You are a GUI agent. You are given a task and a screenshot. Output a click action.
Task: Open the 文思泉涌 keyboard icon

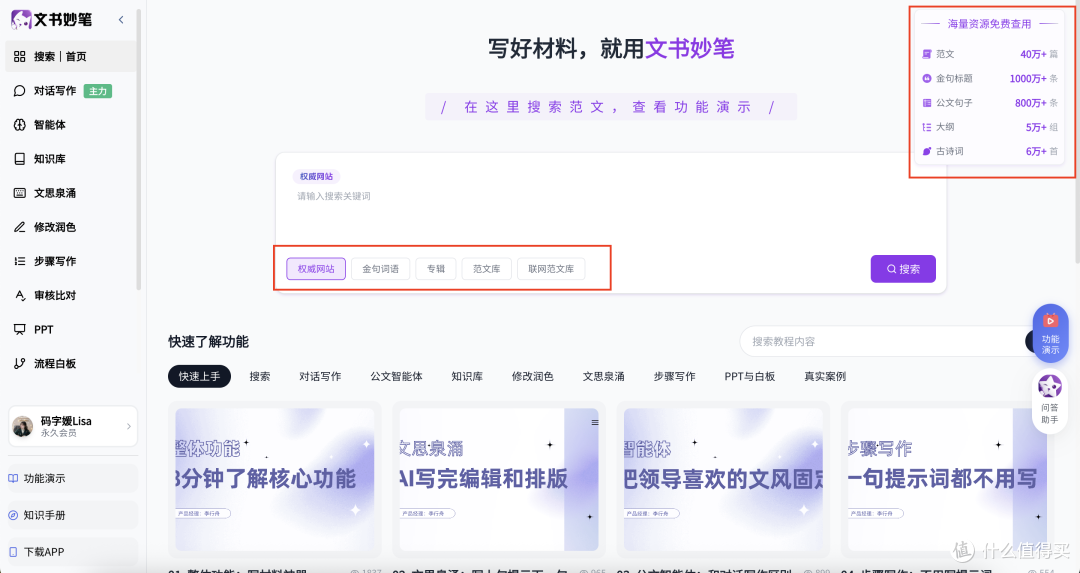[19, 193]
